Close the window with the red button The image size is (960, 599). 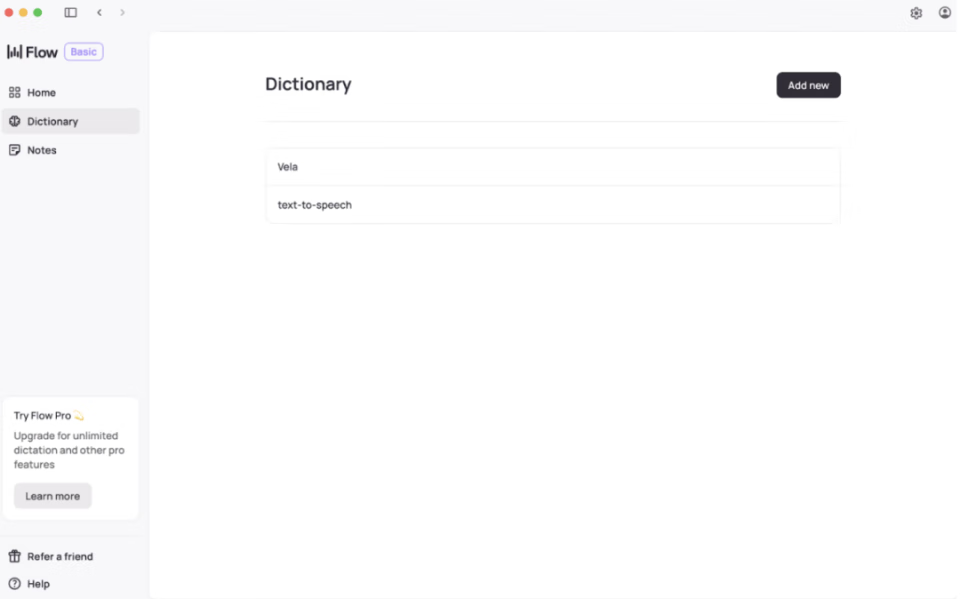pos(9,12)
